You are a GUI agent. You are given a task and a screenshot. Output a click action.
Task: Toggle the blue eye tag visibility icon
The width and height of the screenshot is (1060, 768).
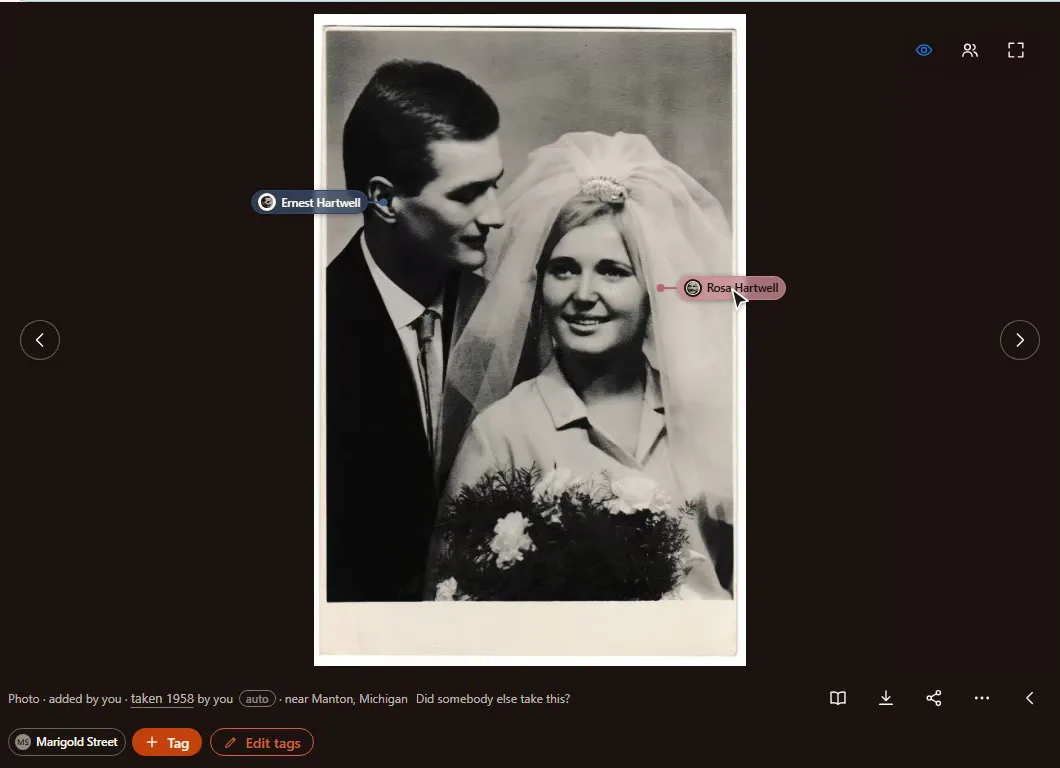(x=923, y=50)
